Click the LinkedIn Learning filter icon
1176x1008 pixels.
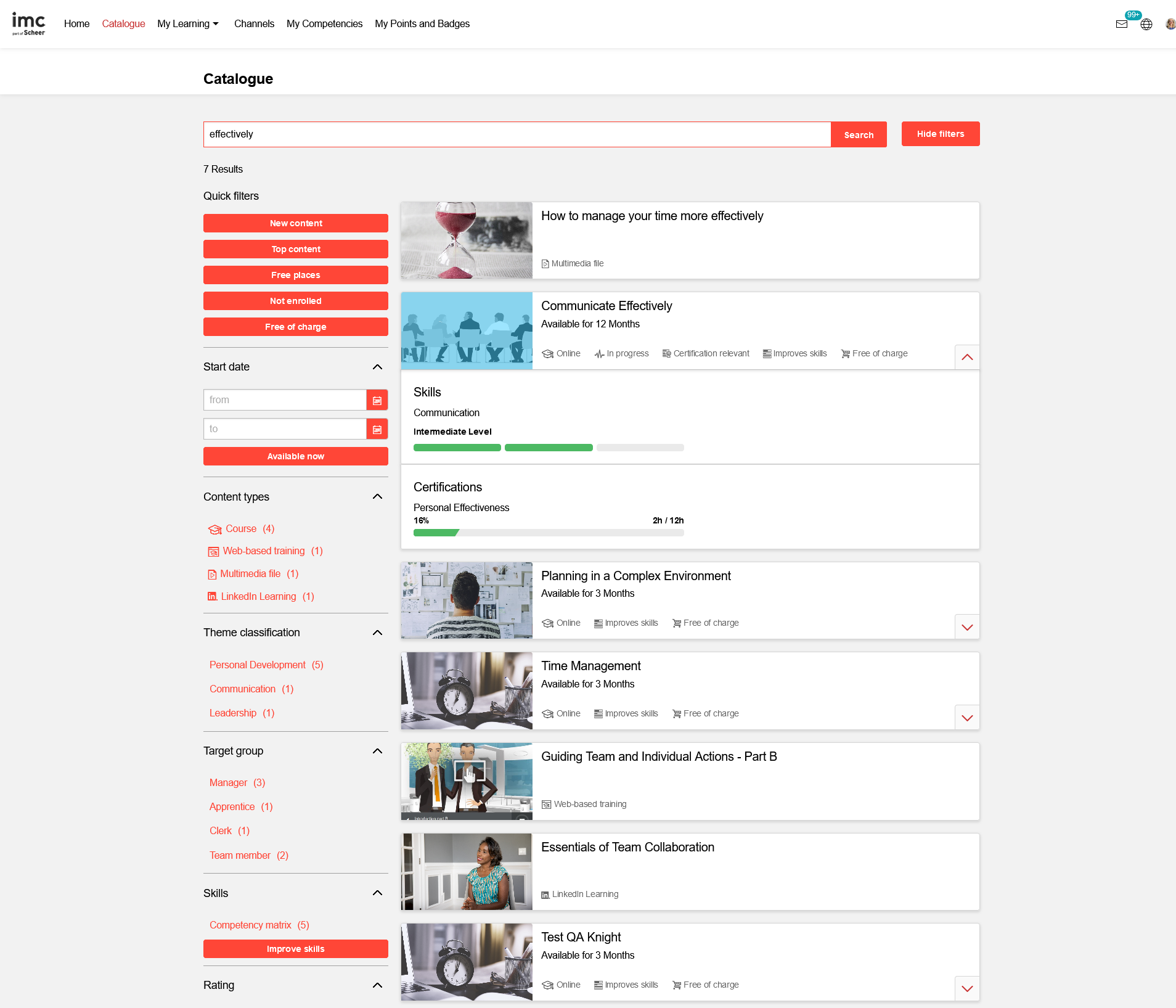pos(212,596)
